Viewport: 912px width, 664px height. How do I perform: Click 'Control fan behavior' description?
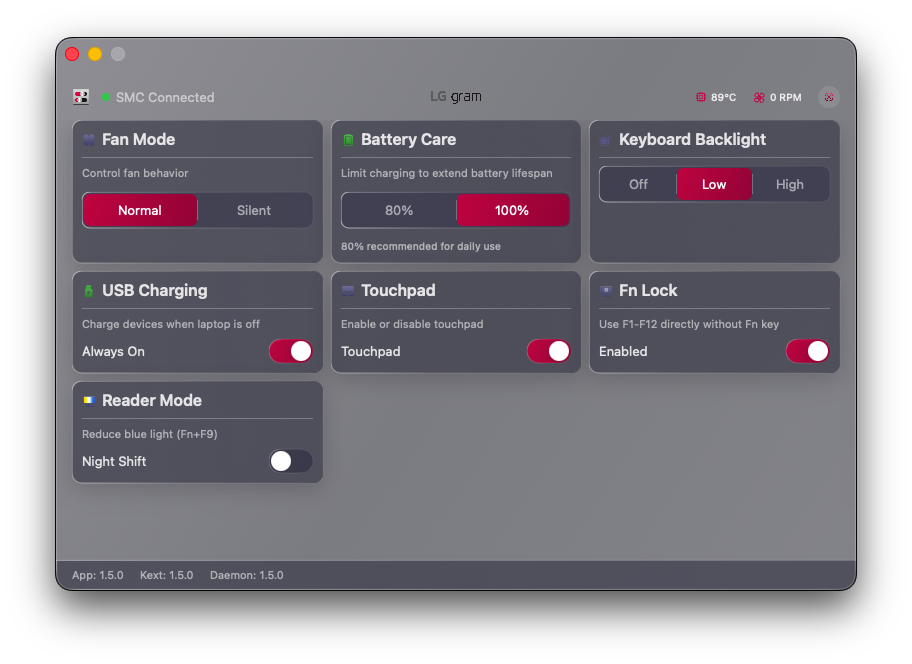135,173
